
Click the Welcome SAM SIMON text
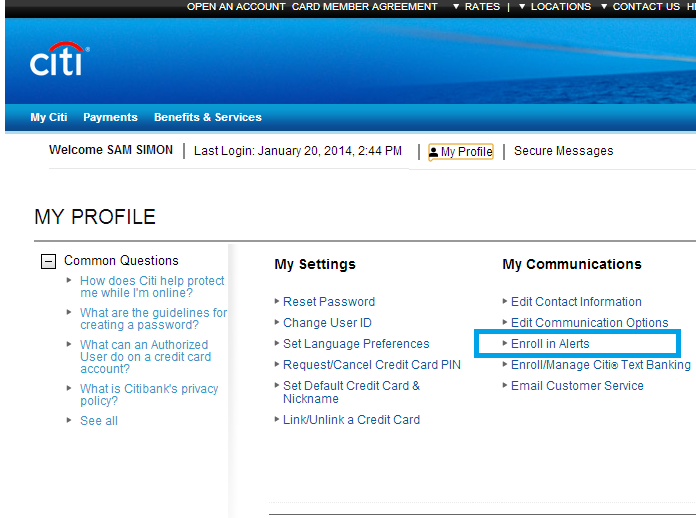tap(111, 150)
